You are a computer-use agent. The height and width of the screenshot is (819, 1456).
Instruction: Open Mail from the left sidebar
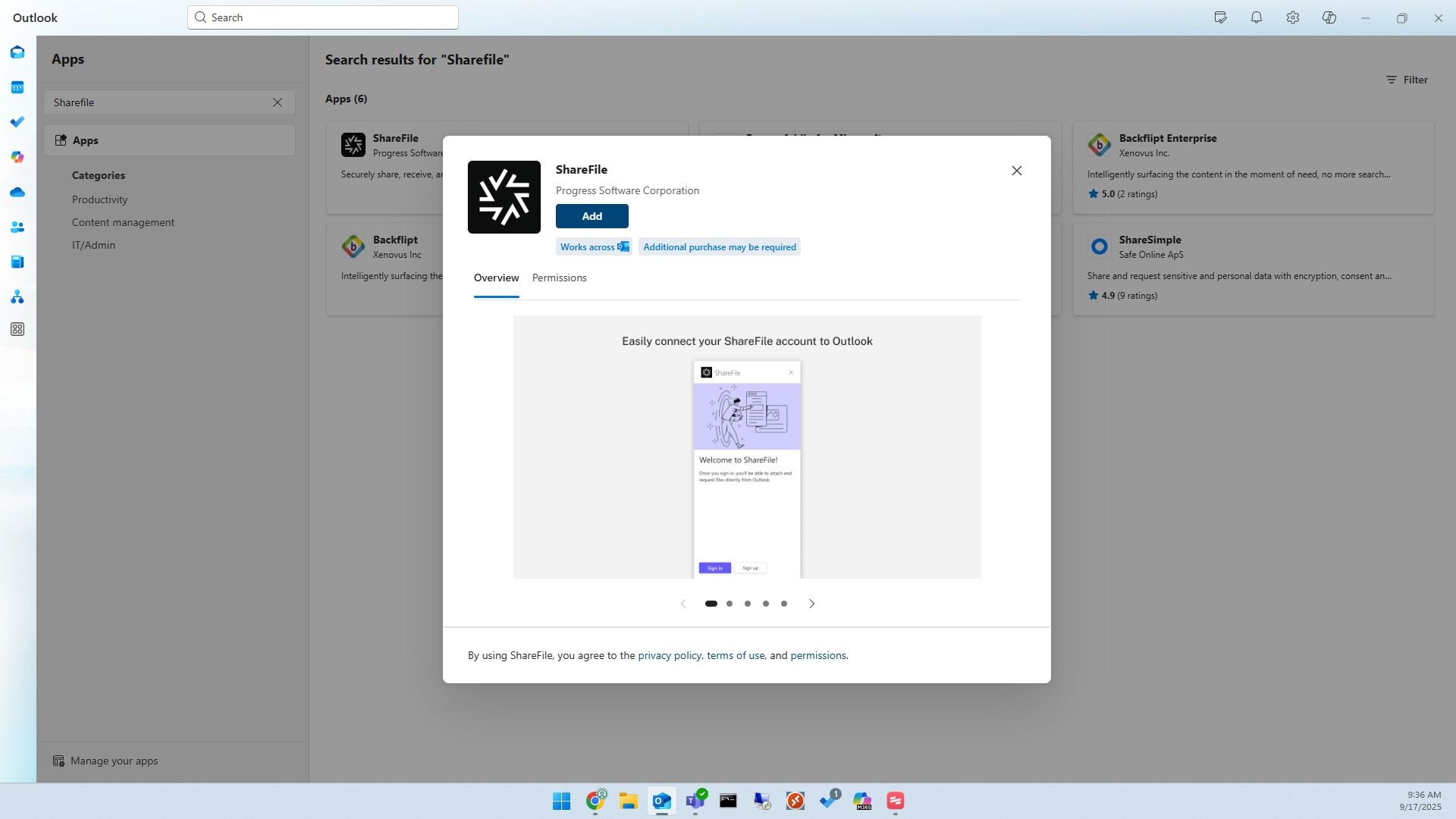(x=17, y=52)
